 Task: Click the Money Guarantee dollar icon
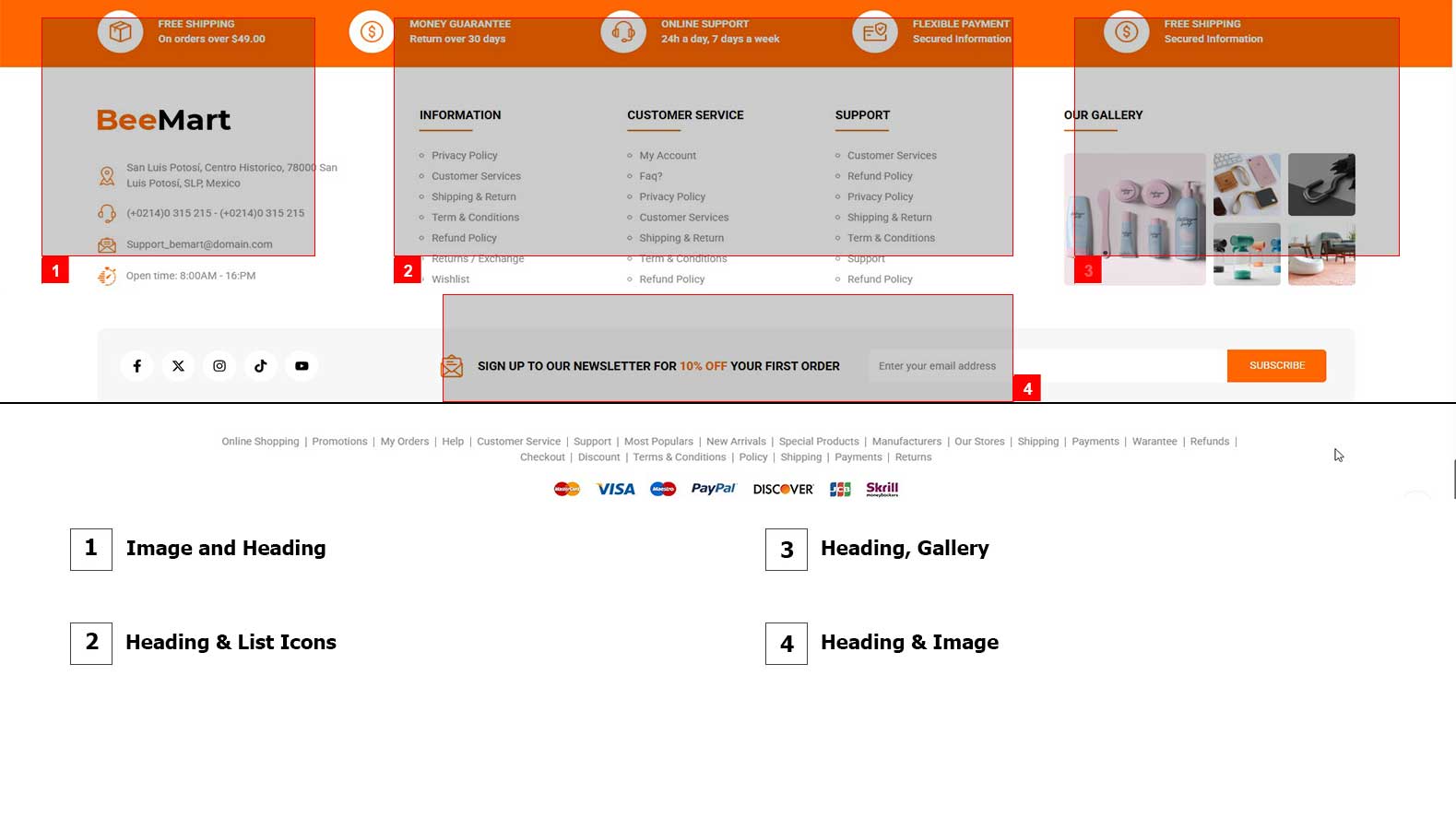(x=372, y=32)
